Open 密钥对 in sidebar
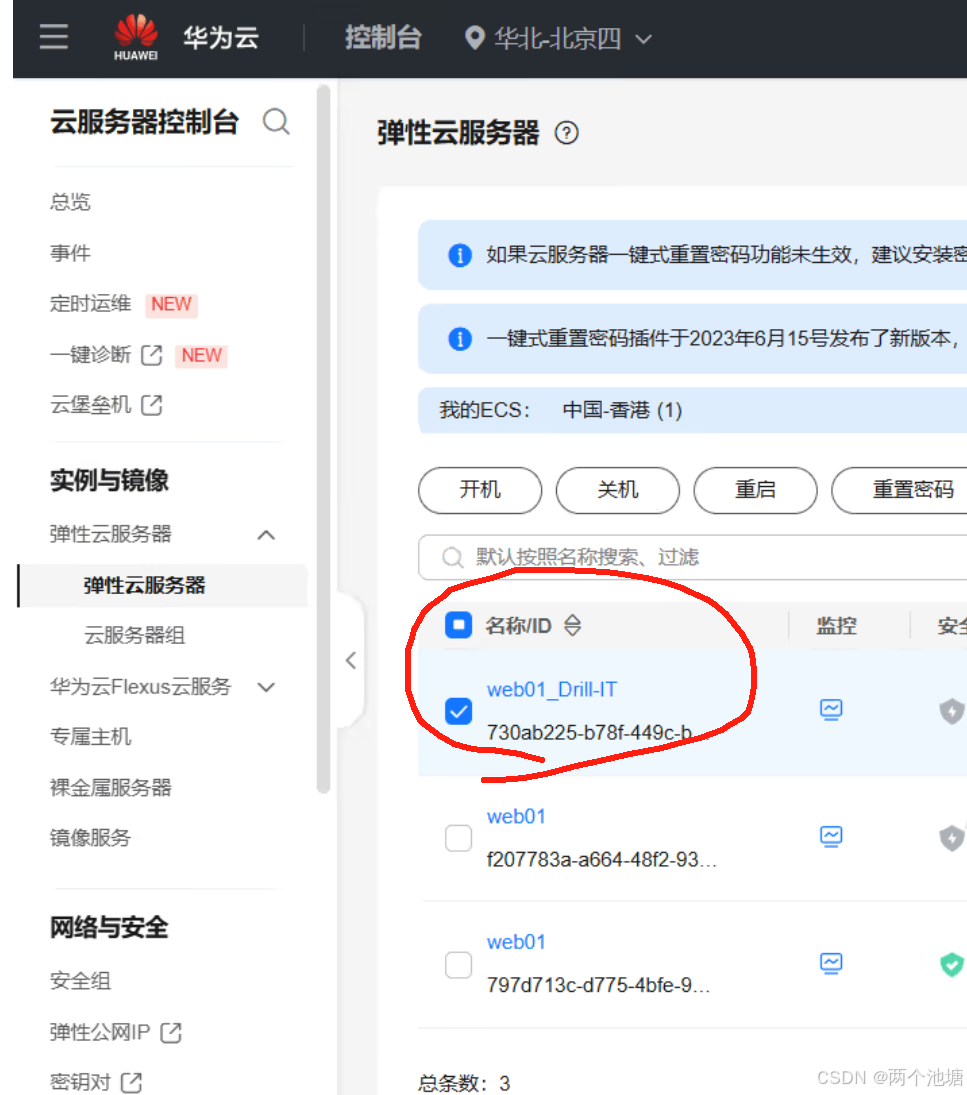This screenshot has width=967, height=1095. click(x=80, y=1082)
